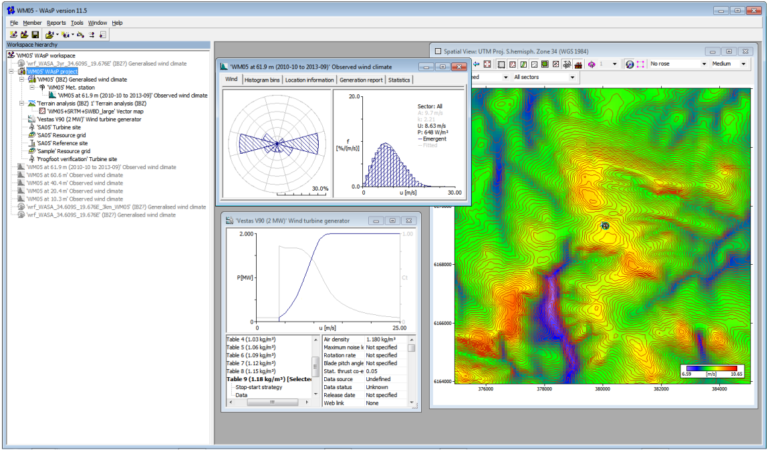The height and width of the screenshot is (450, 768).
Task: Switch to the Histogram bins tab
Action: click(262, 80)
